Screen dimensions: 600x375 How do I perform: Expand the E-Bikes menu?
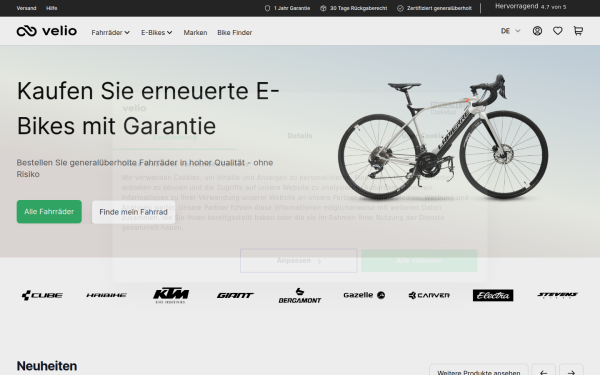point(157,33)
